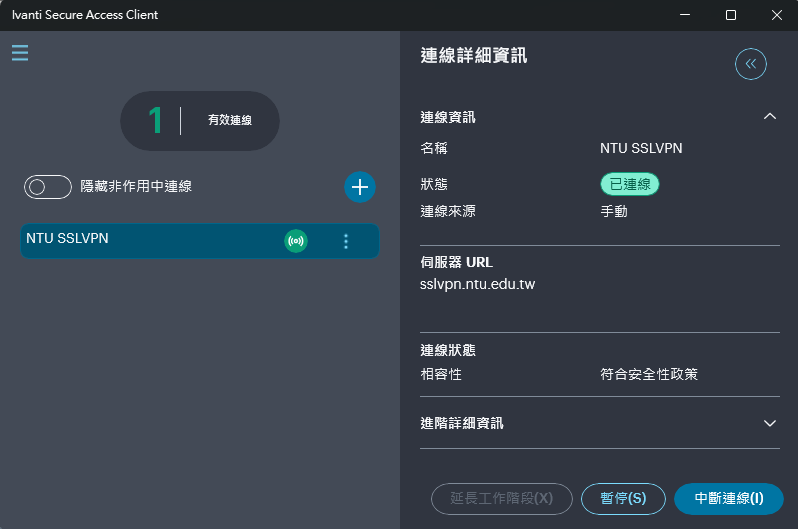798x529 pixels.
Task: Add a new connection with plus icon
Action: [x=360, y=186]
